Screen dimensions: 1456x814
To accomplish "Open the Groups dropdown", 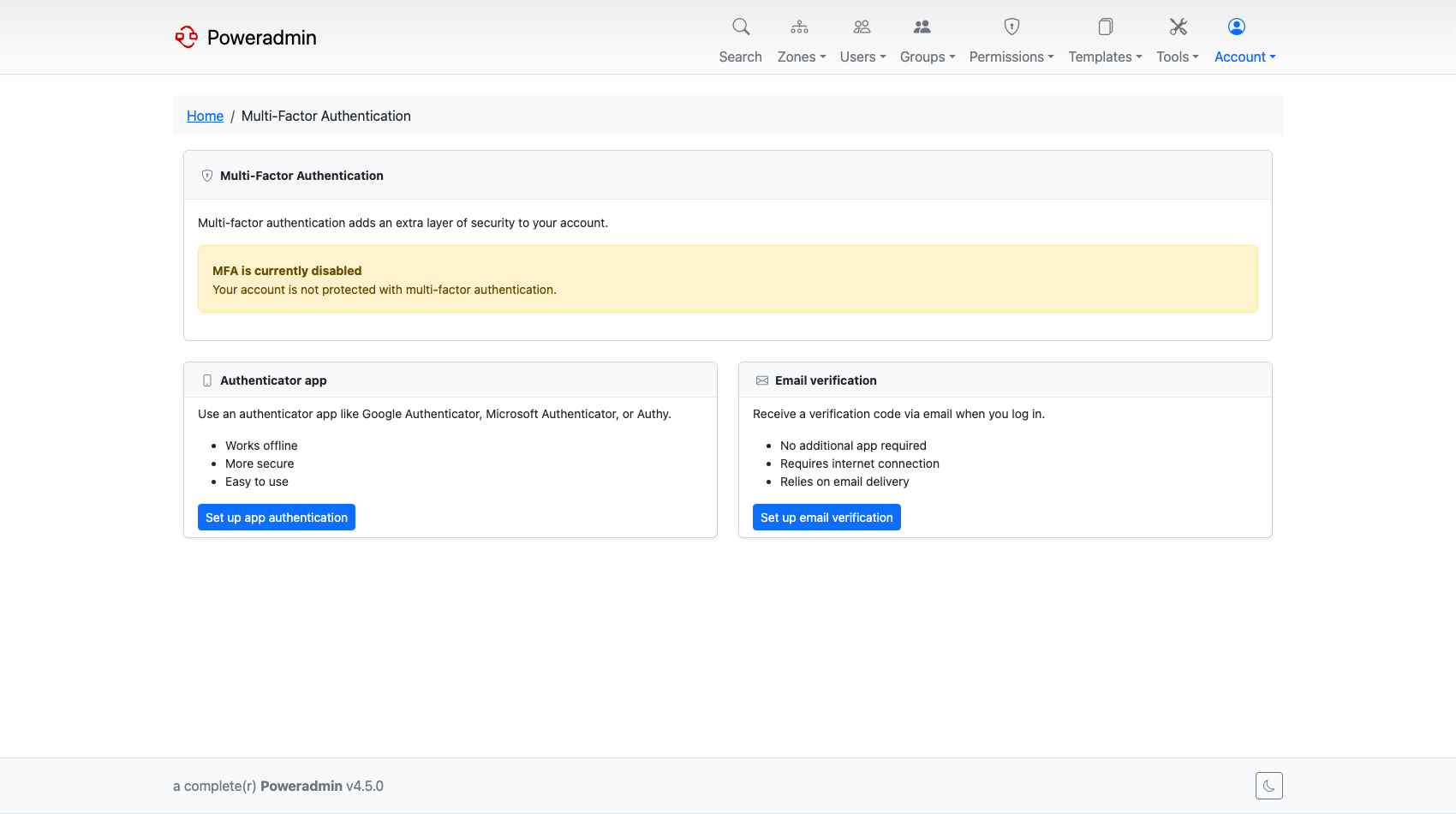I will pyautogui.click(x=928, y=57).
